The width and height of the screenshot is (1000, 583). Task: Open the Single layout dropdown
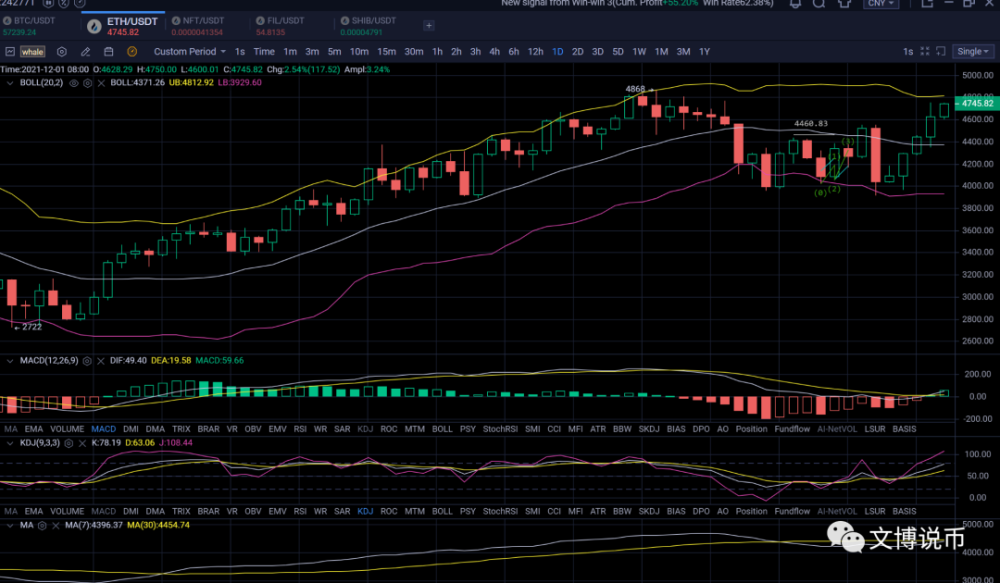coord(973,52)
